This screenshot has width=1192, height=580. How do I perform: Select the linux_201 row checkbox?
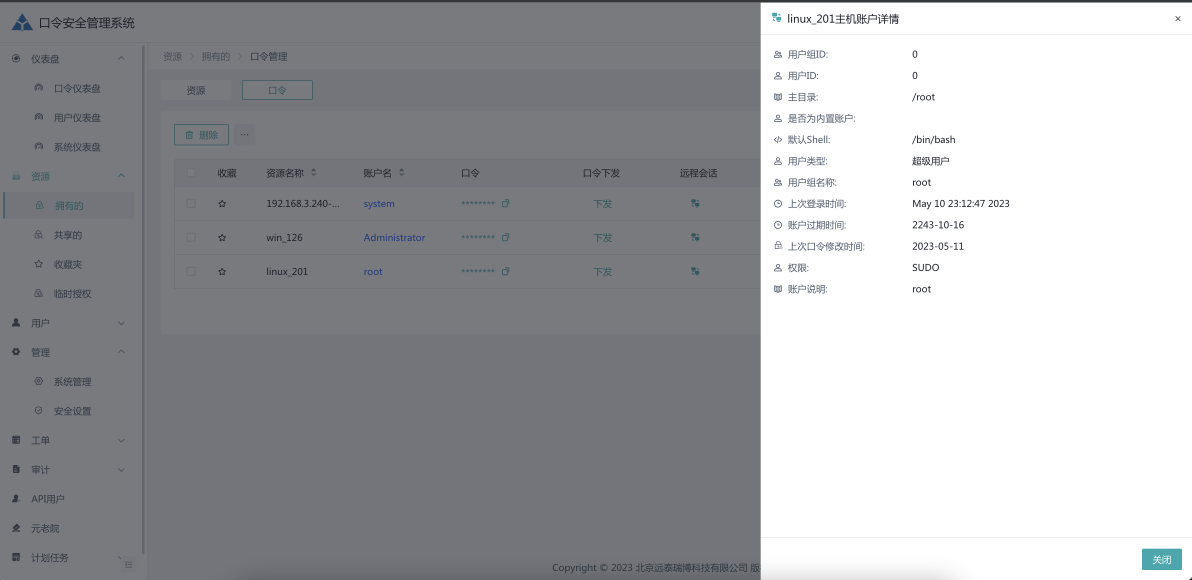191,272
